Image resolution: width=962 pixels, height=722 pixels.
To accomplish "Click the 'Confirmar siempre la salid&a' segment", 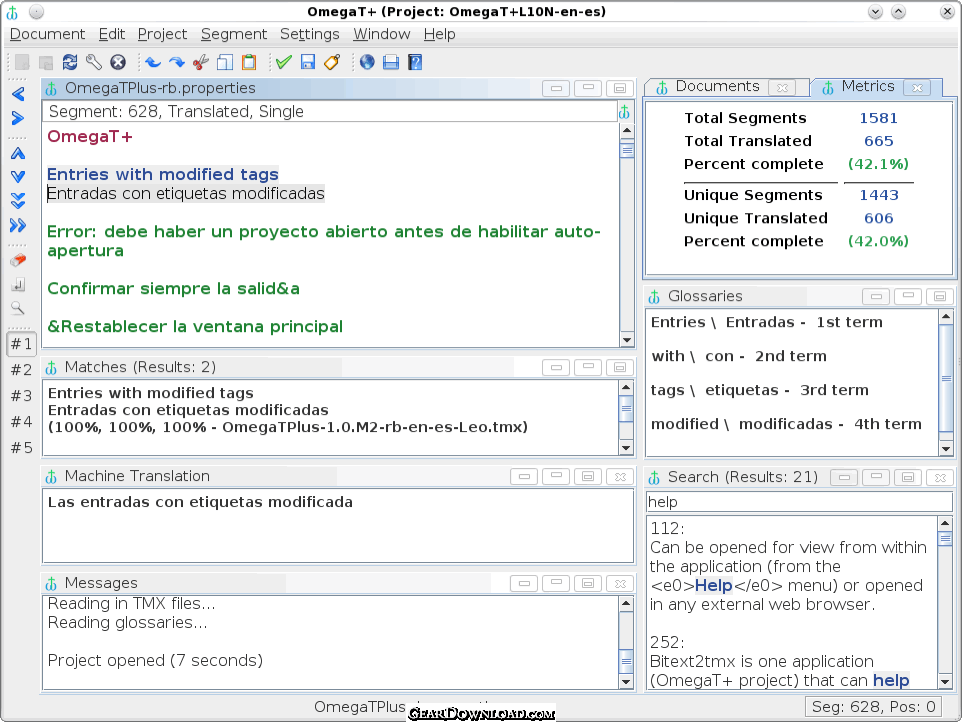I will (174, 288).
